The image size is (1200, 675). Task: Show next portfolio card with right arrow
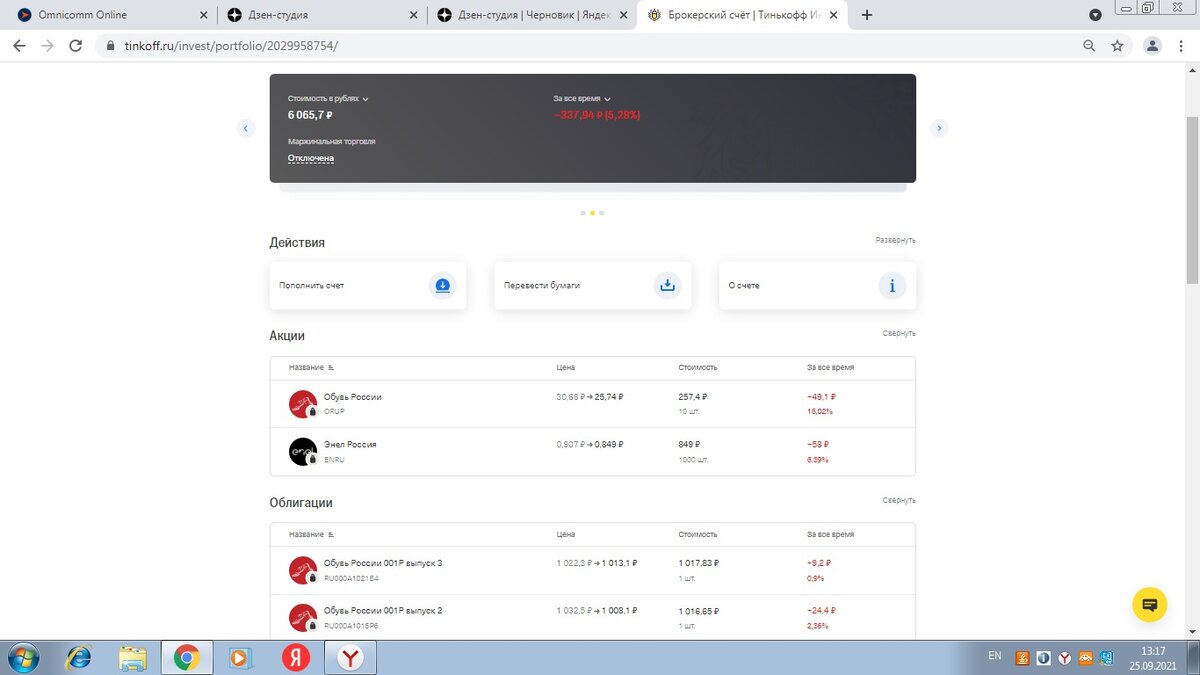tap(939, 128)
